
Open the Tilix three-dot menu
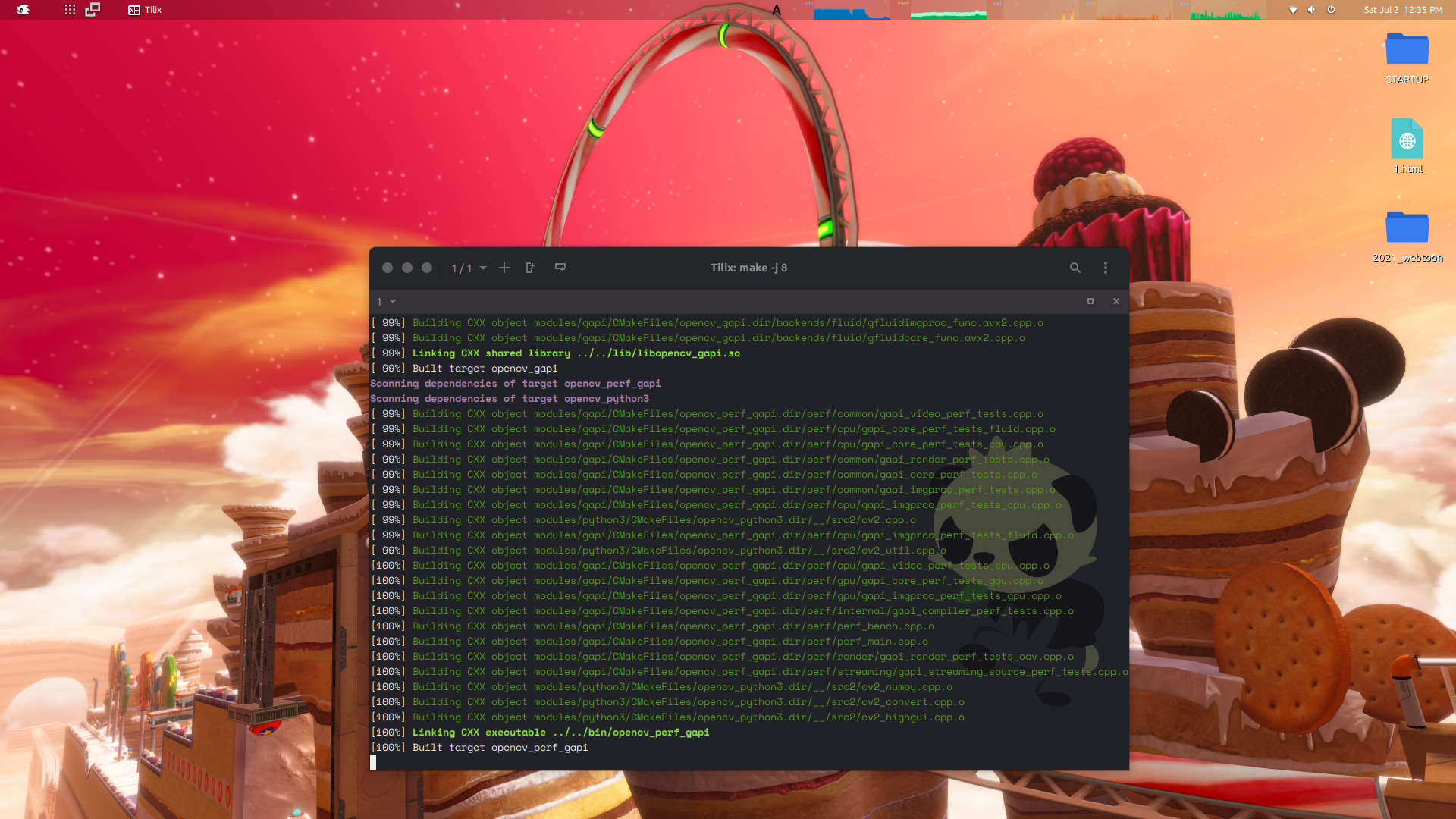pyautogui.click(x=1106, y=268)
